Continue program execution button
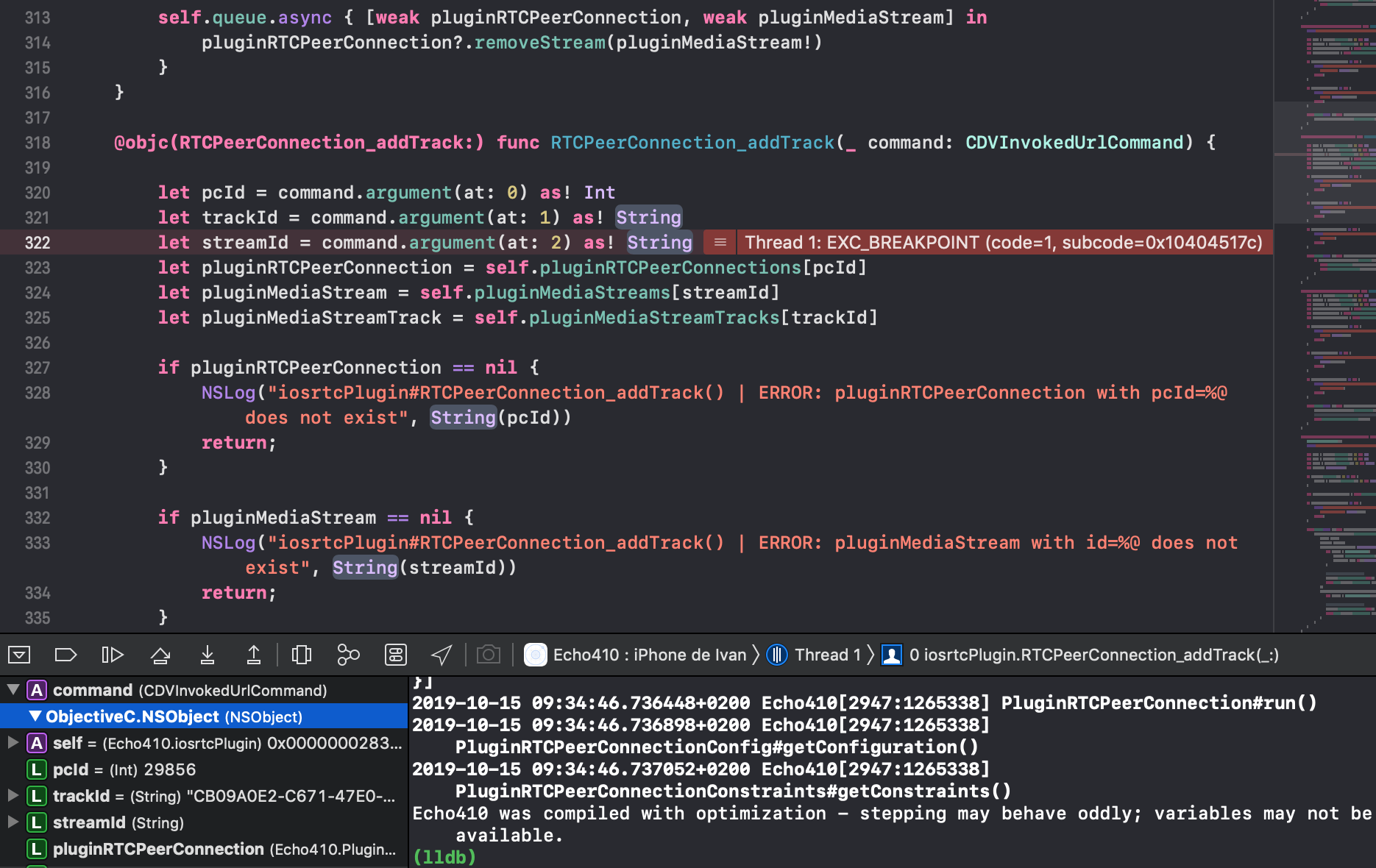 pyautogui.click(x=112, y=654)
